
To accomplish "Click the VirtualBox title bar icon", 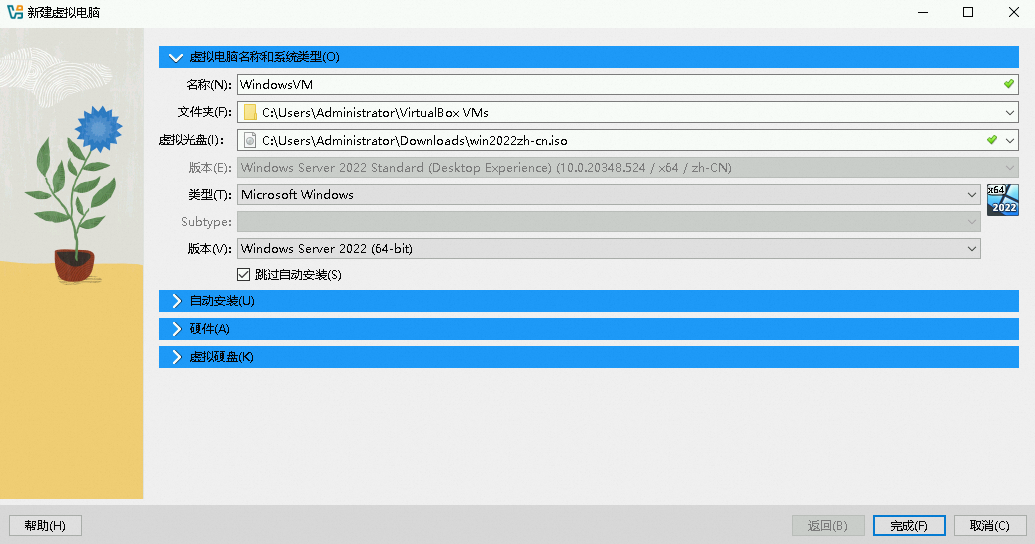I will pyautogui.click(x=15, y=12).
